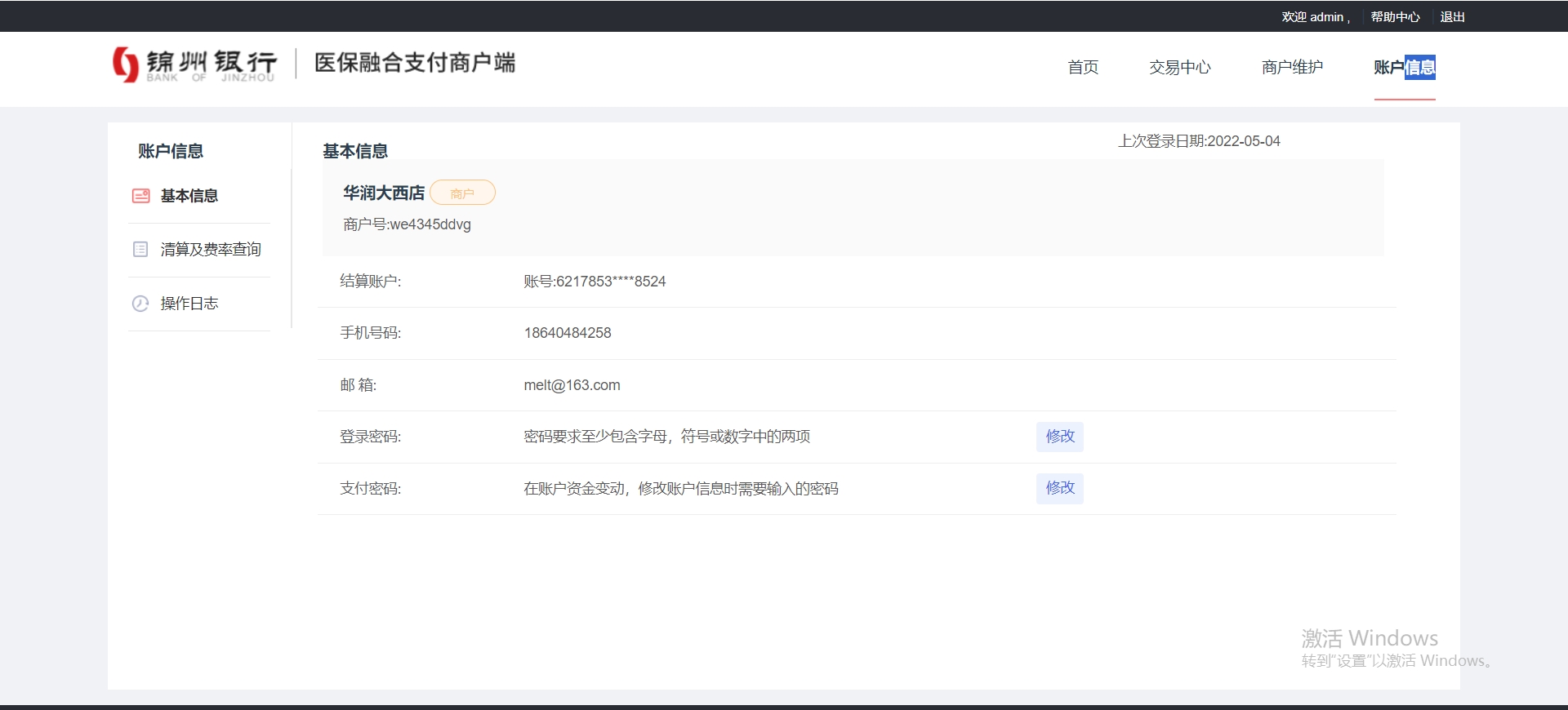Click the Bank of Jinzhou logo
The image size is (1568, 710).
(x=194, y=64)
